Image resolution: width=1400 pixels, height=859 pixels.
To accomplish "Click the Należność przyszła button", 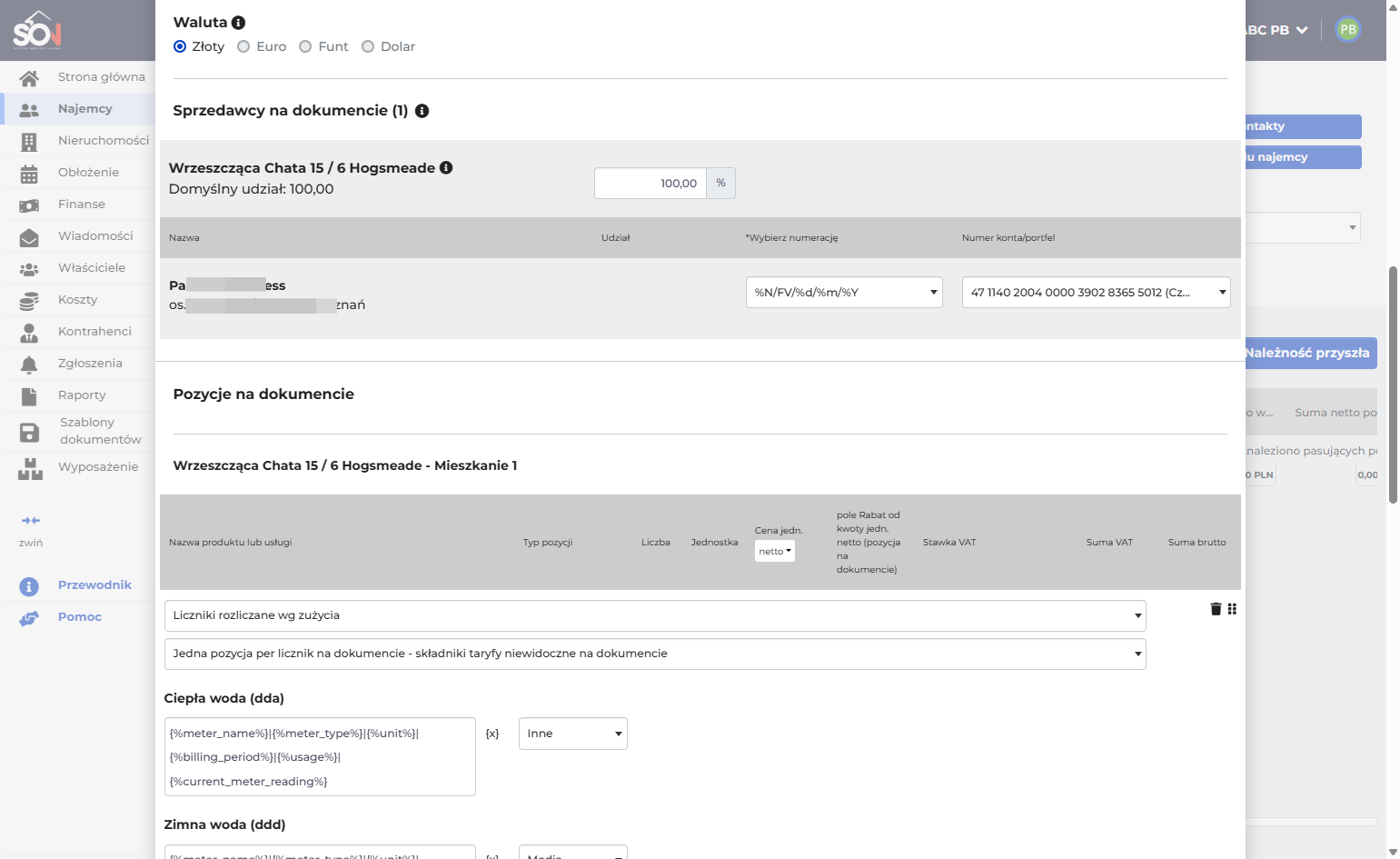I will [x=1311, y=353].
